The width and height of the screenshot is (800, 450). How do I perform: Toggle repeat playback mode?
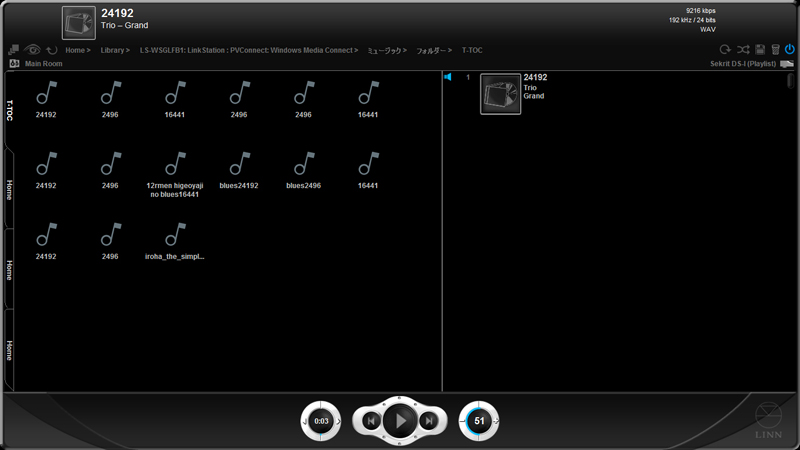726,49
